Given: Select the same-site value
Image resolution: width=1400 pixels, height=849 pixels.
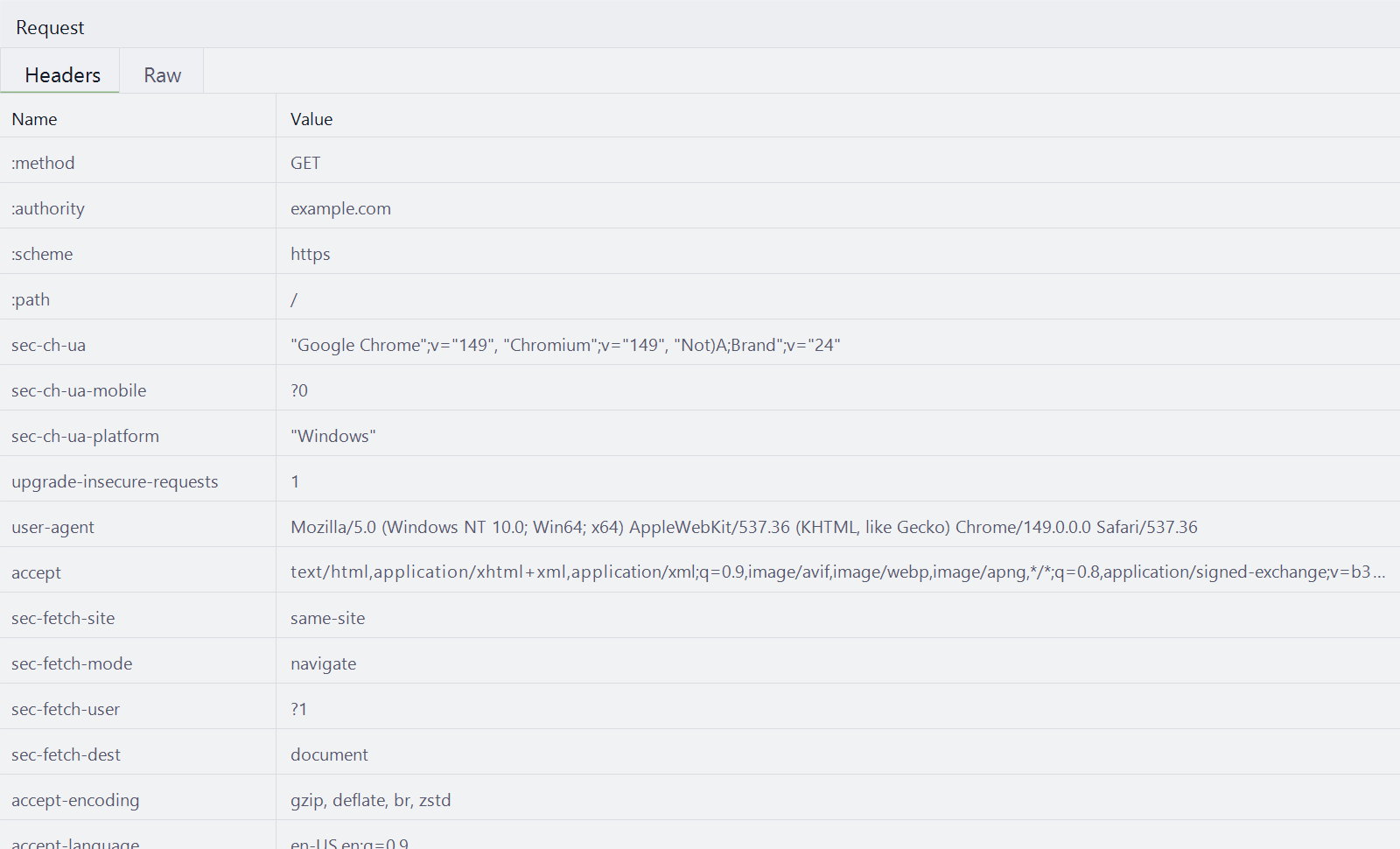Looking at the screenshot, I should pos(327,618).
